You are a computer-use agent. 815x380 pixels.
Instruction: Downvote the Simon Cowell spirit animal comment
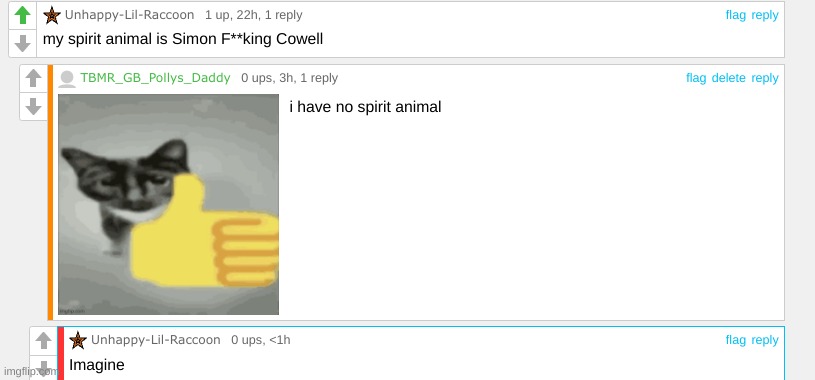coord(22,43)
